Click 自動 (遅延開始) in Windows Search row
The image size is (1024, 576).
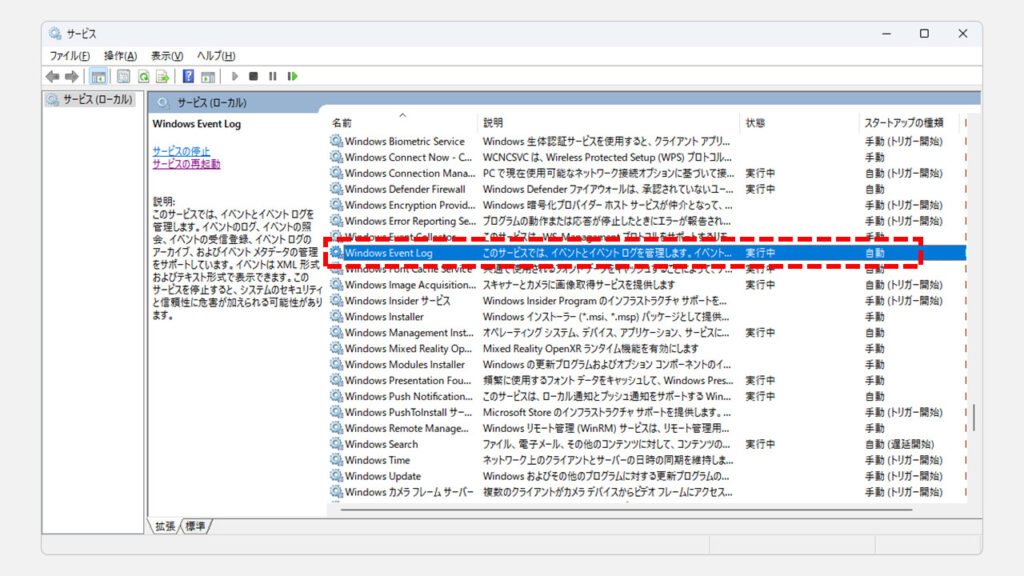pyautogui.click(x=899, y=444)
